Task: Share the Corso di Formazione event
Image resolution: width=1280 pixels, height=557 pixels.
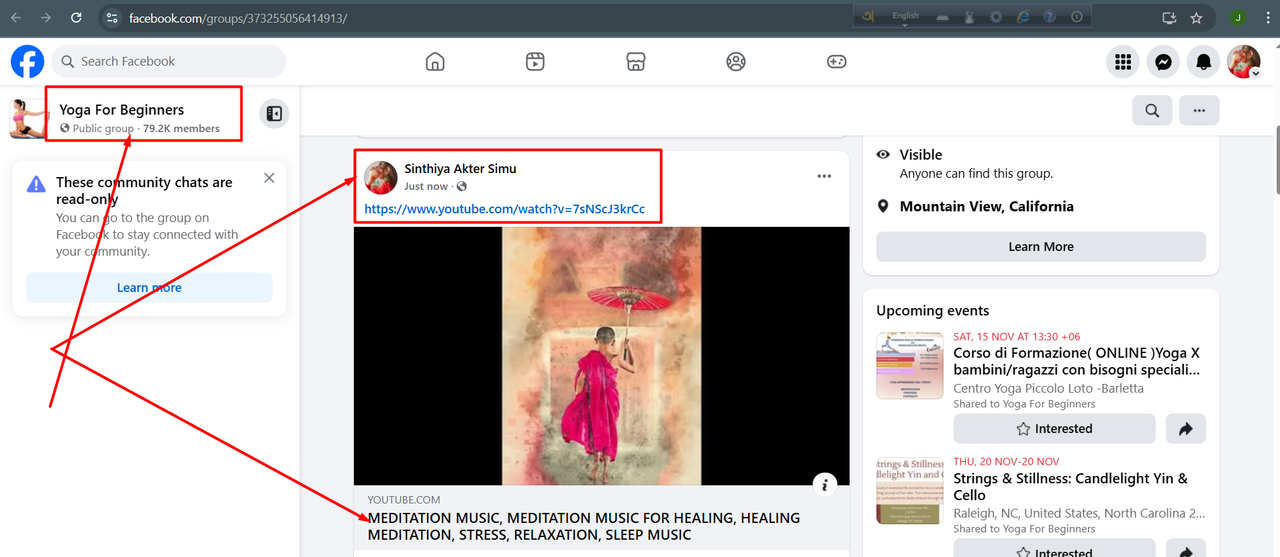Action: click(1185, 428)
